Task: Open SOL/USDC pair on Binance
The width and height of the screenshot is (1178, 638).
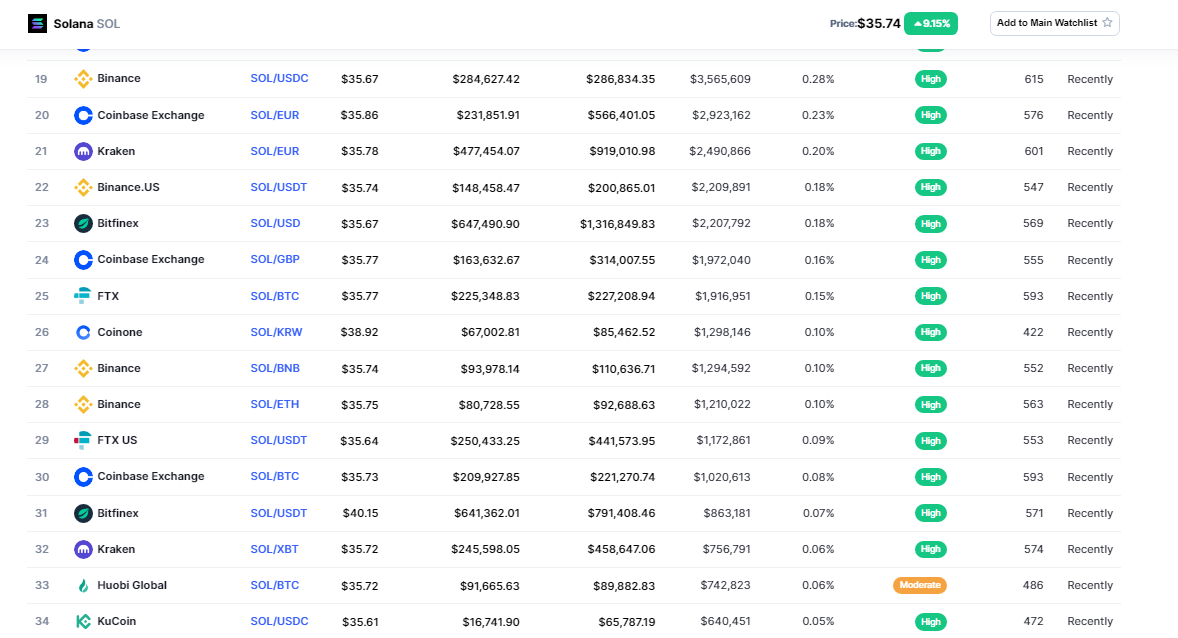Action: (279, 78)
